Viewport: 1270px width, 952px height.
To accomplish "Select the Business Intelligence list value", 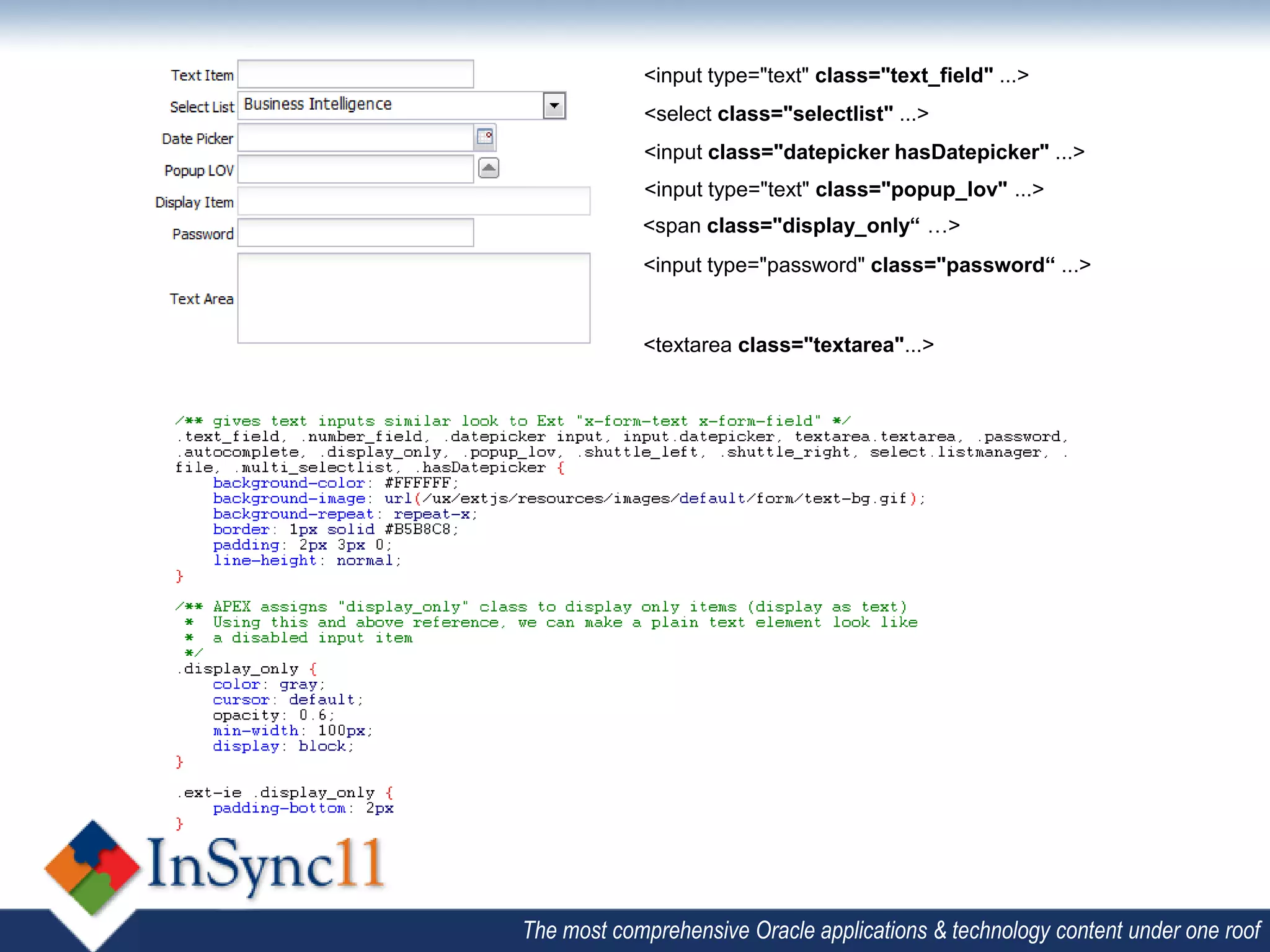I will (318, 104).
